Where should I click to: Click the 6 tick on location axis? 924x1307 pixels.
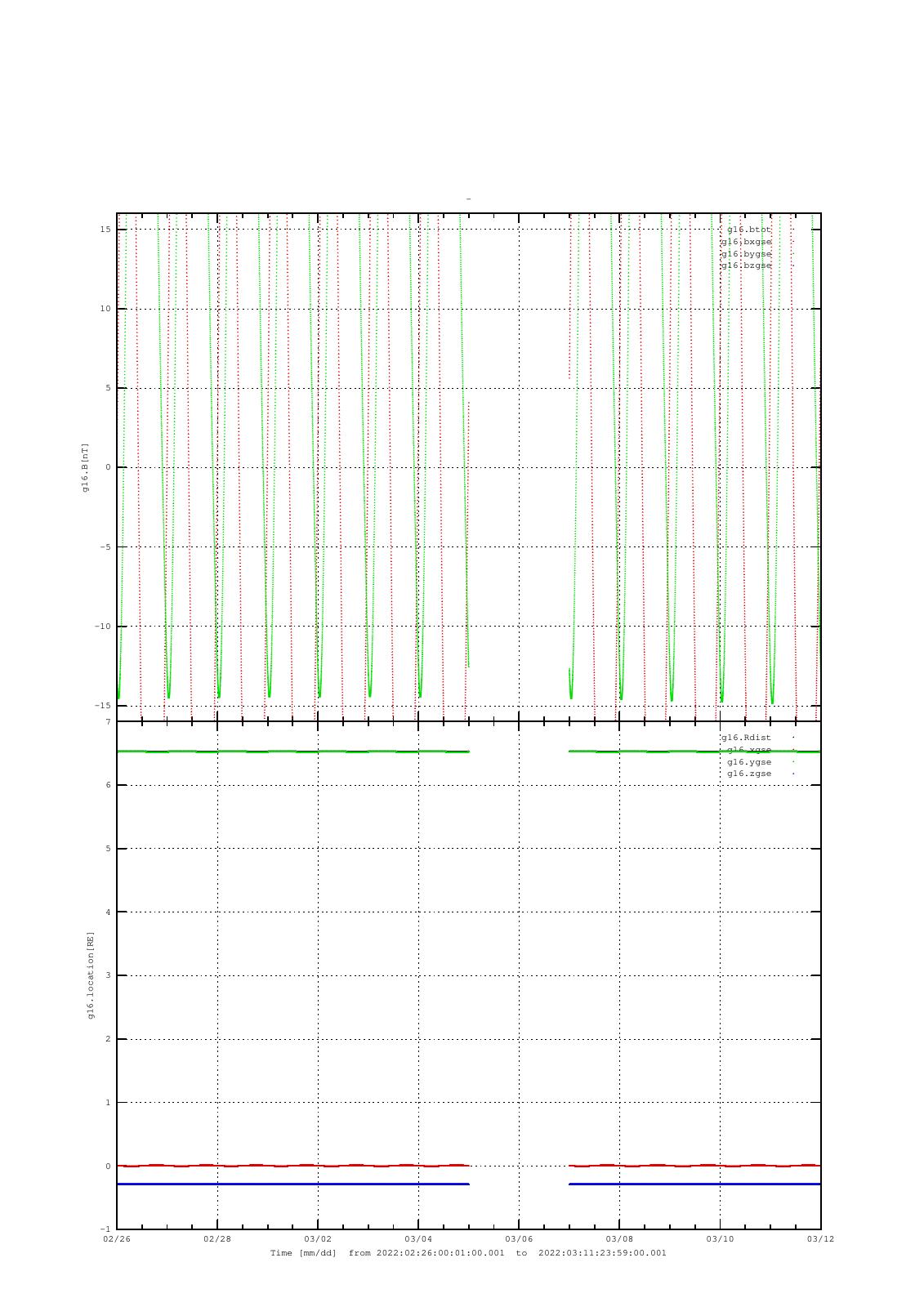click(108, 785)
